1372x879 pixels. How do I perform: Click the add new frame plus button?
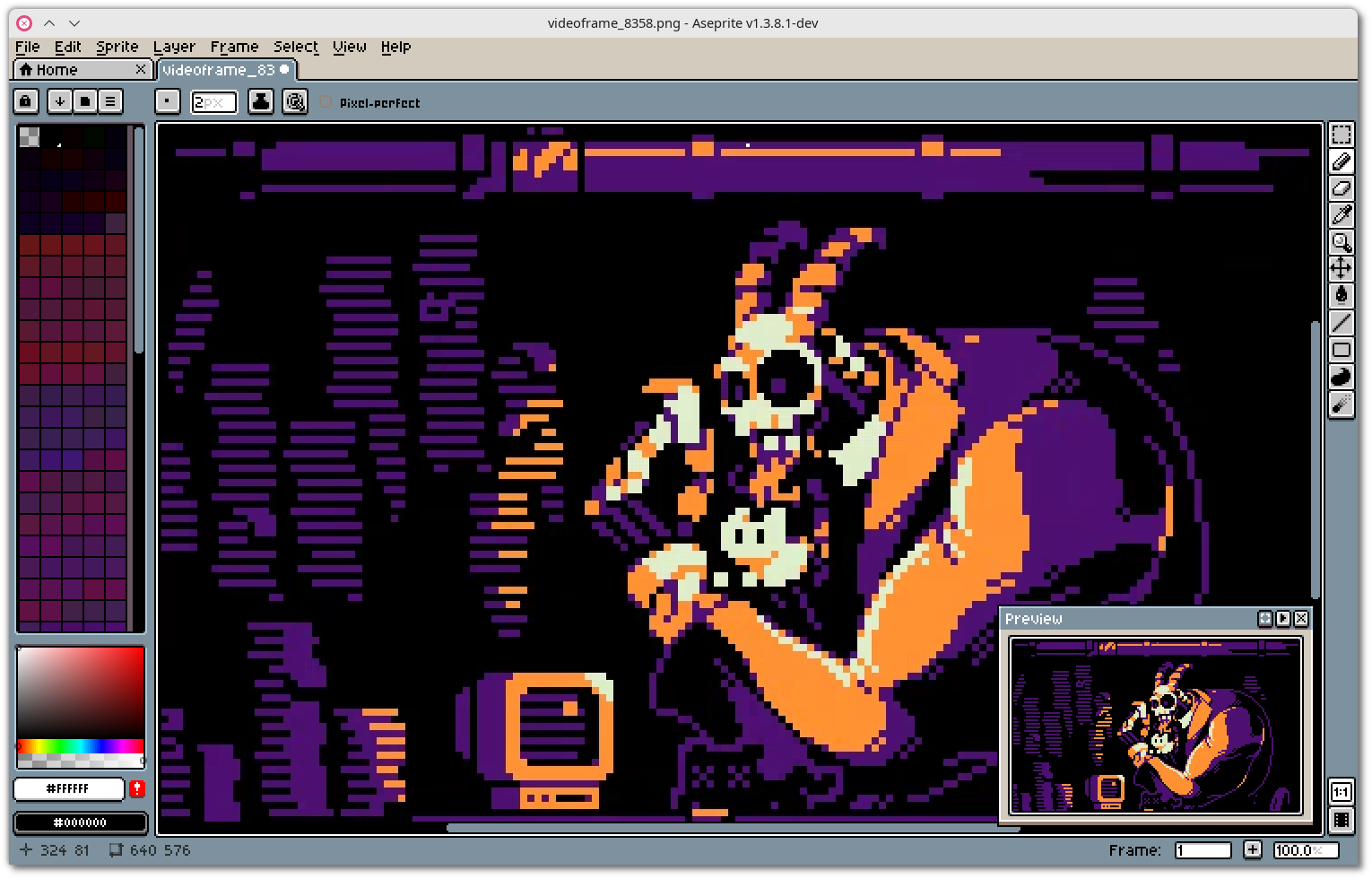coord(1253,849)
